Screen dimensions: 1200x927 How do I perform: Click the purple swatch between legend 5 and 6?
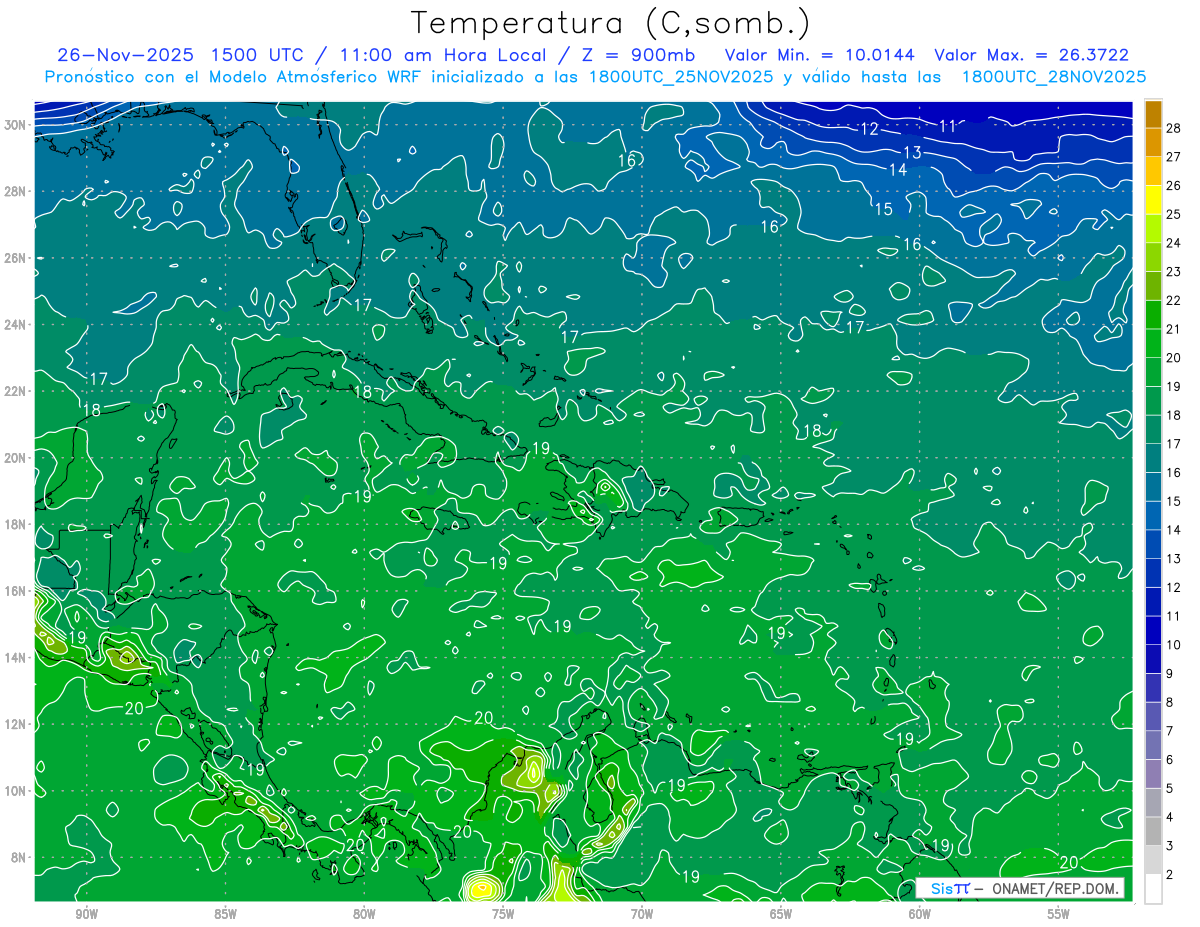pyautogui.click(x=1153, y=773)
